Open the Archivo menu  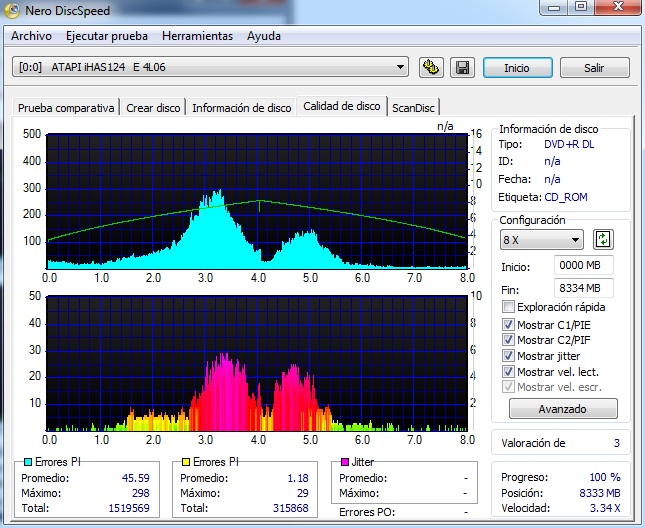[31, 36]
